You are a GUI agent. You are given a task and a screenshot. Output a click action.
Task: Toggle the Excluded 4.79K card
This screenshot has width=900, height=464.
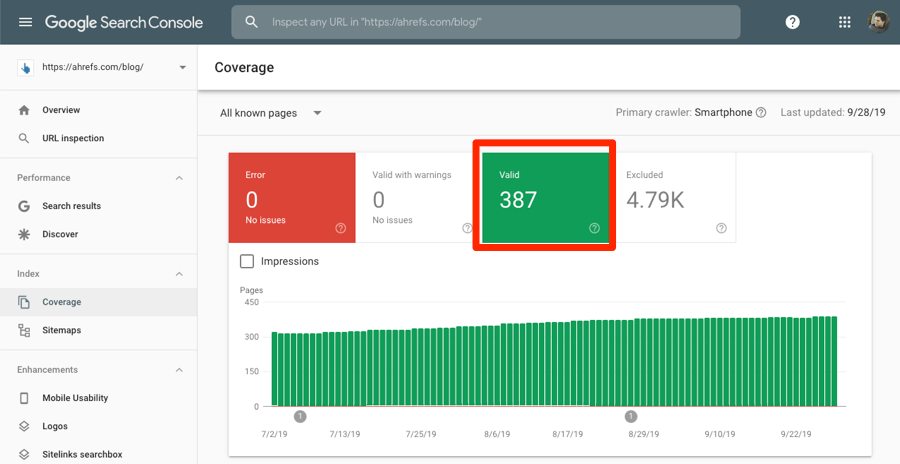click(673, 198)
